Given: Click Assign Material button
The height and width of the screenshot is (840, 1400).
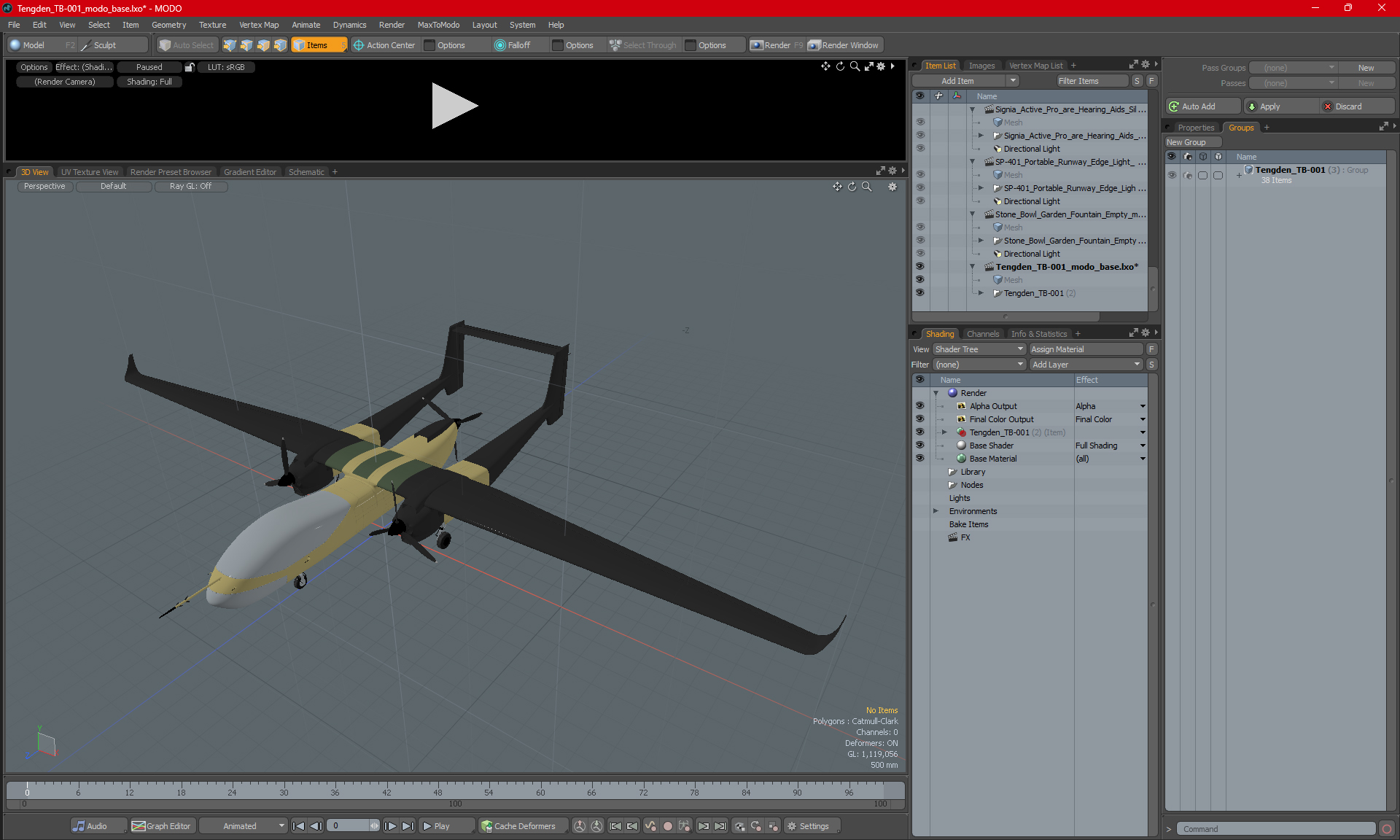Looking at the screenshot, I should click(1086, 349).
